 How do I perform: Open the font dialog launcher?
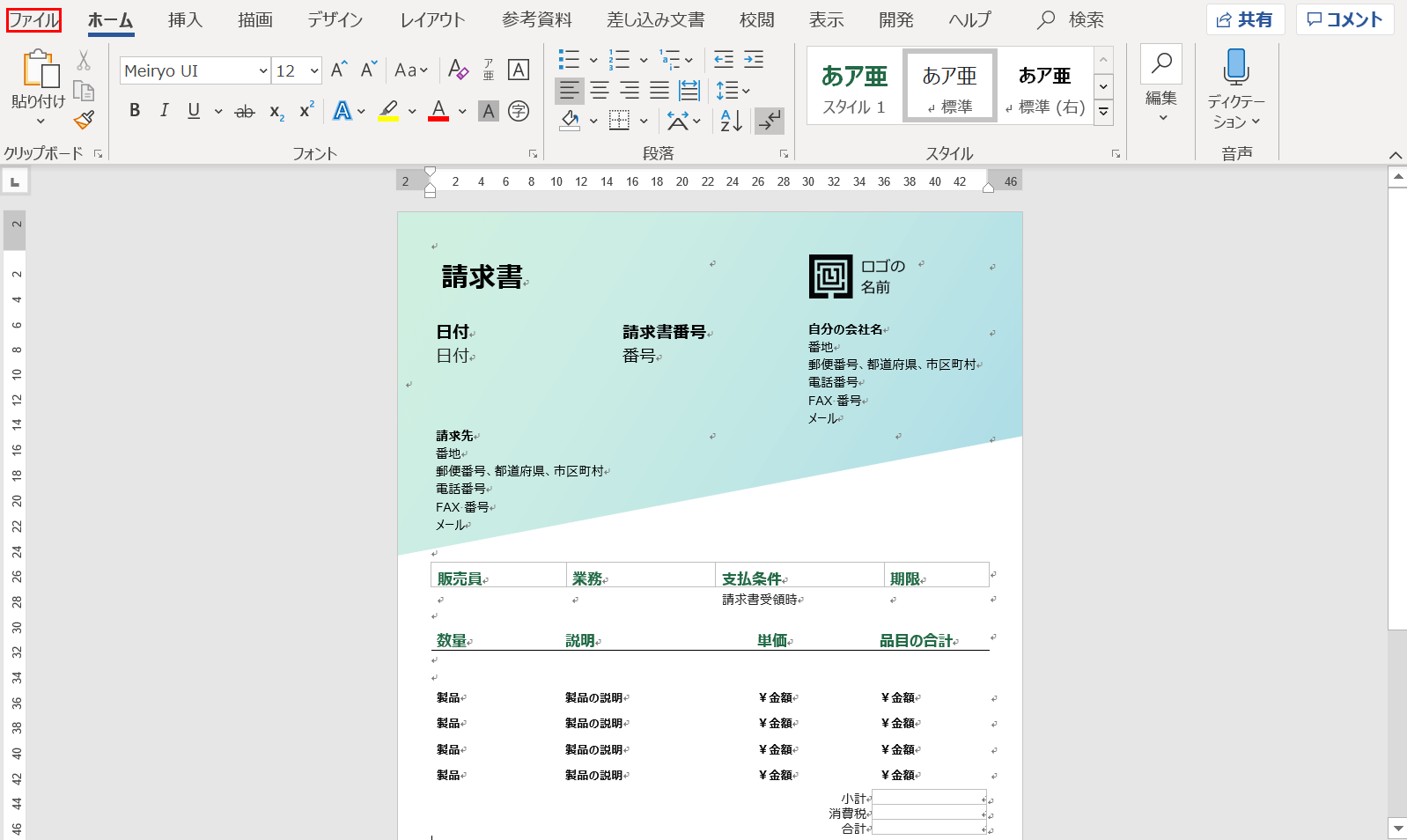pyautogui.click(x=533, y=154)
